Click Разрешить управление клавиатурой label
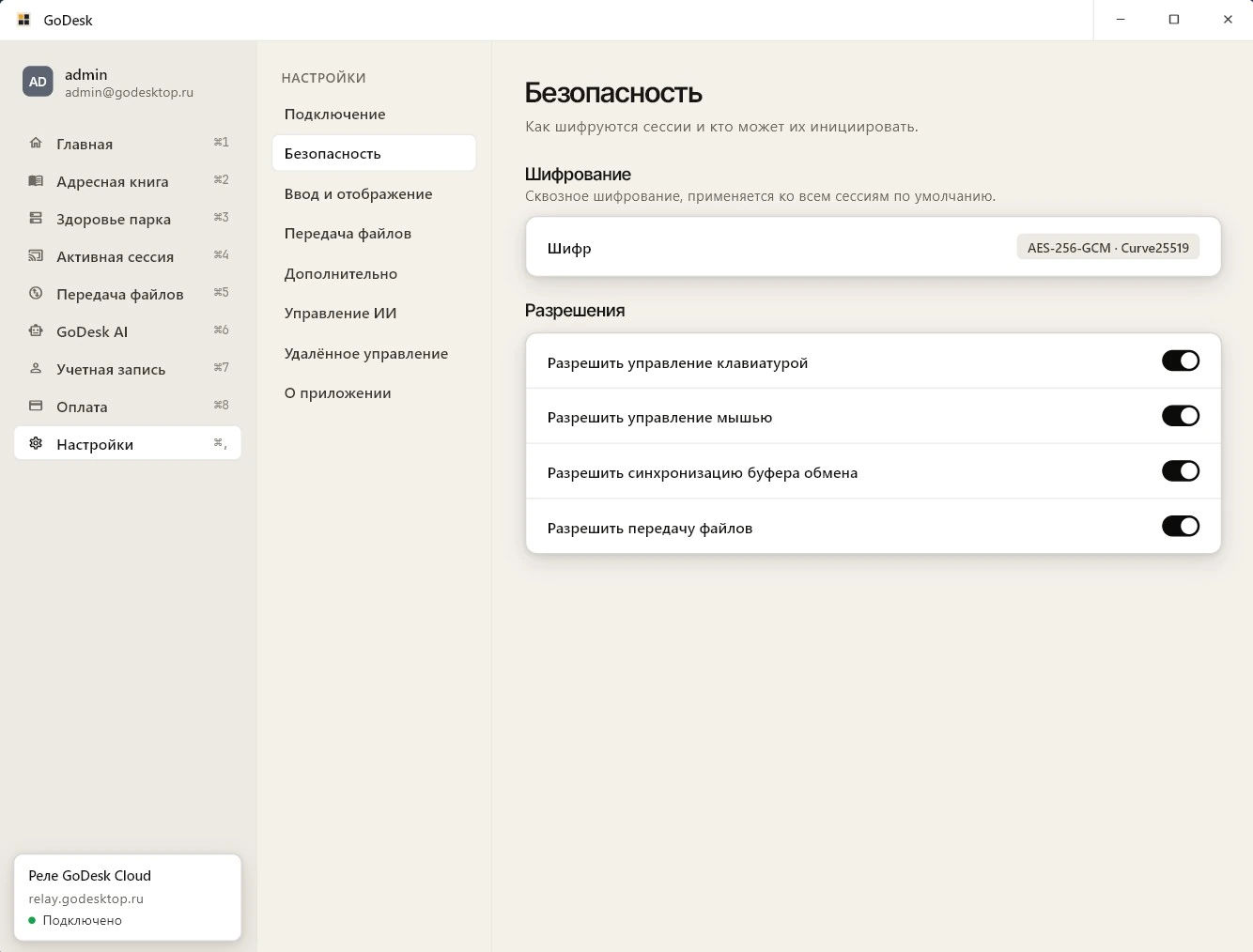 pos(677,362)
